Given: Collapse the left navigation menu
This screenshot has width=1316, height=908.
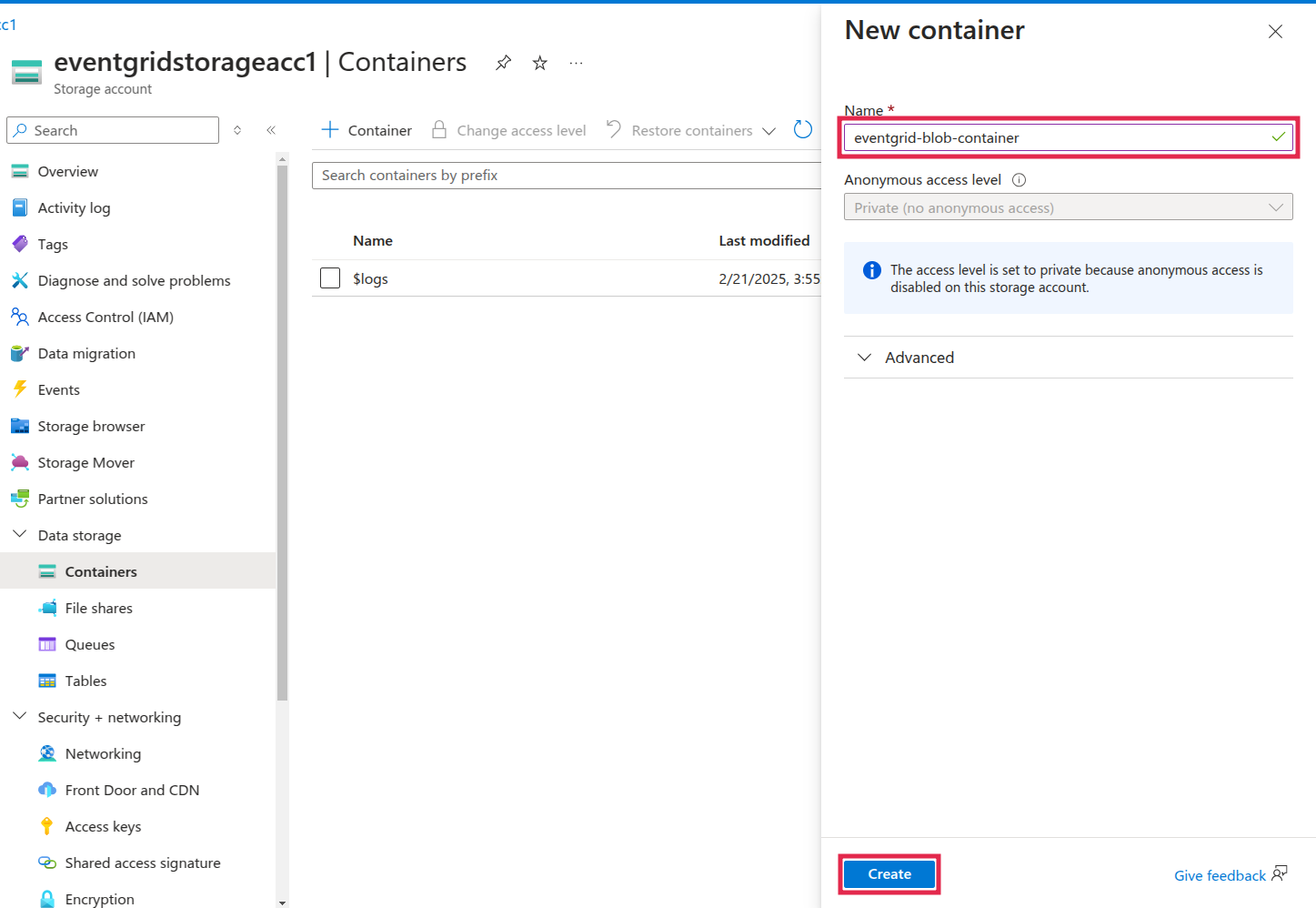Looking at the screenshot, I should (x=271, y=130).
